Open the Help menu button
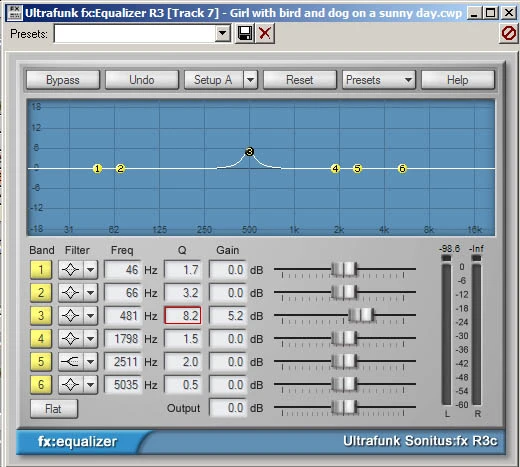 tap(458, 80)
